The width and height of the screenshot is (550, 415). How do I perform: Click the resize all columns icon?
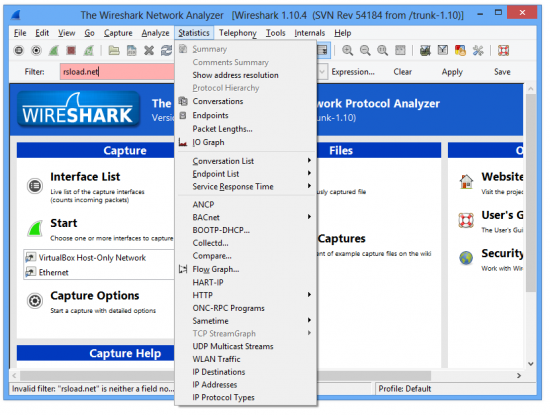coord(400,51)
